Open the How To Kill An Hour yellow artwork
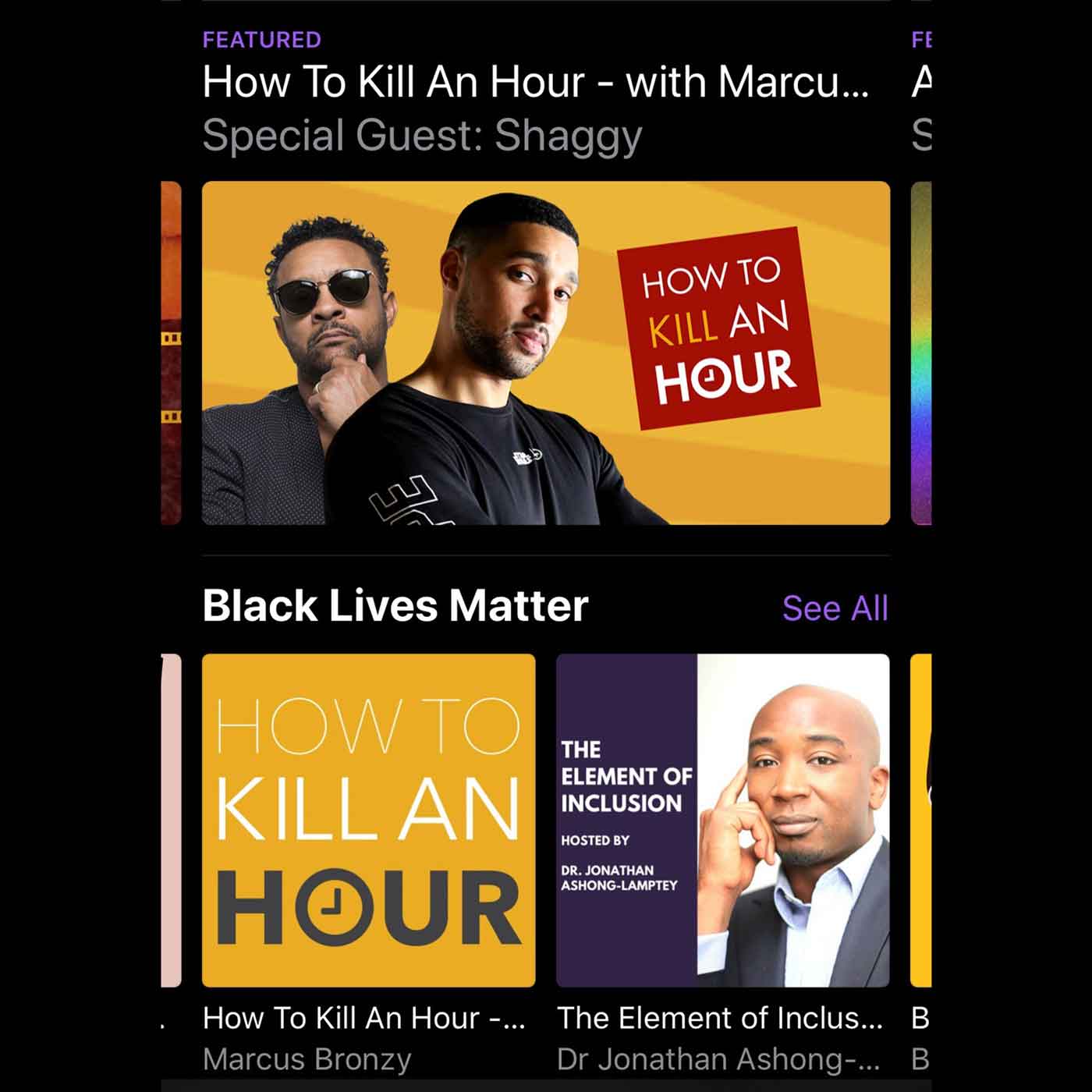1092x1092 pixels. tap(369, 821)
